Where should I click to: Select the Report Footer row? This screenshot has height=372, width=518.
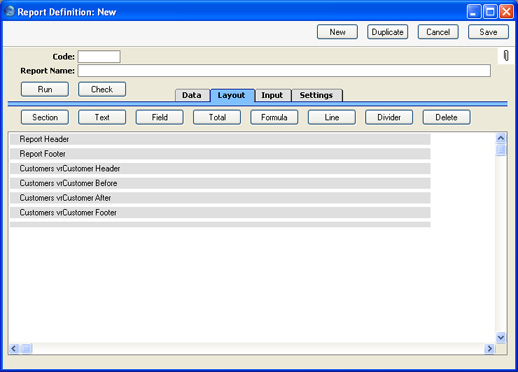[x=220, y=154]
